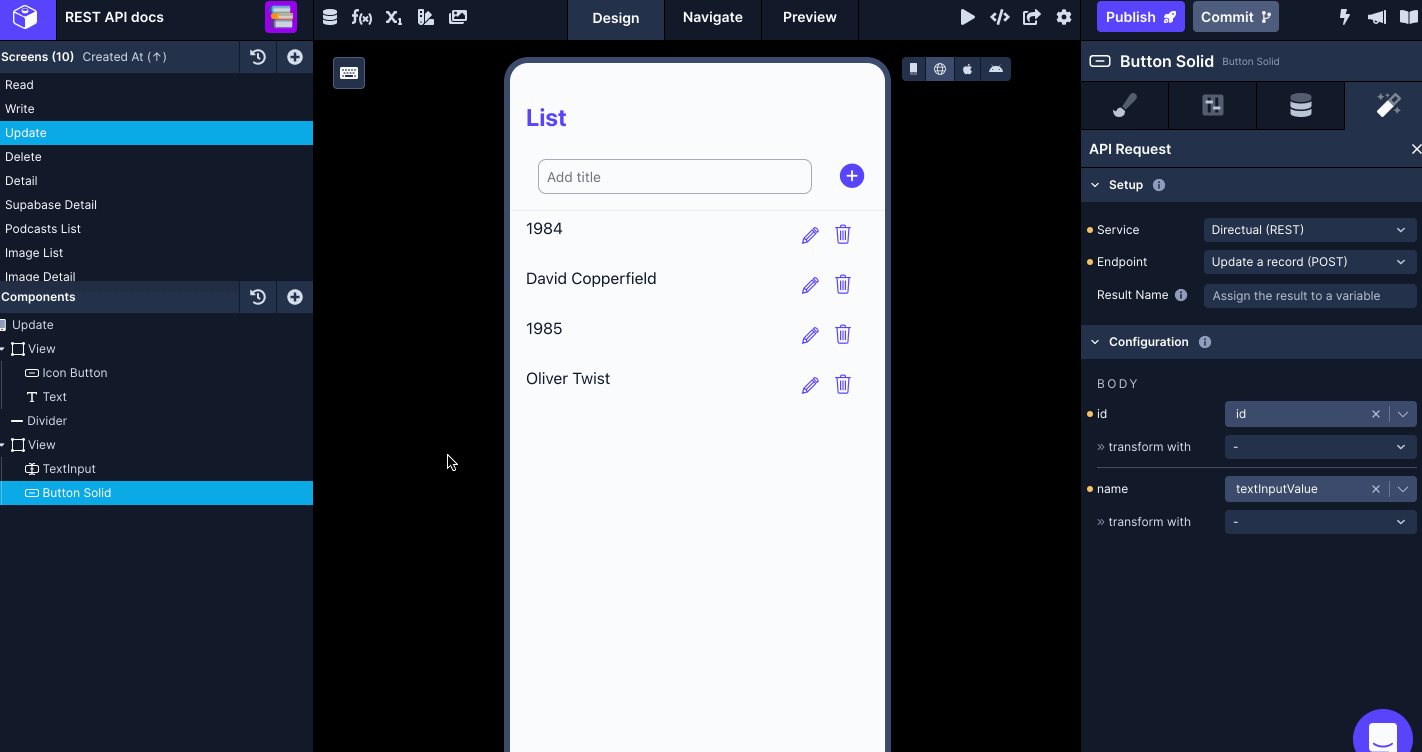Screen dimensions: 1422x752
Task: Open the f(x) custom functions icon
Action: [362, 17]
